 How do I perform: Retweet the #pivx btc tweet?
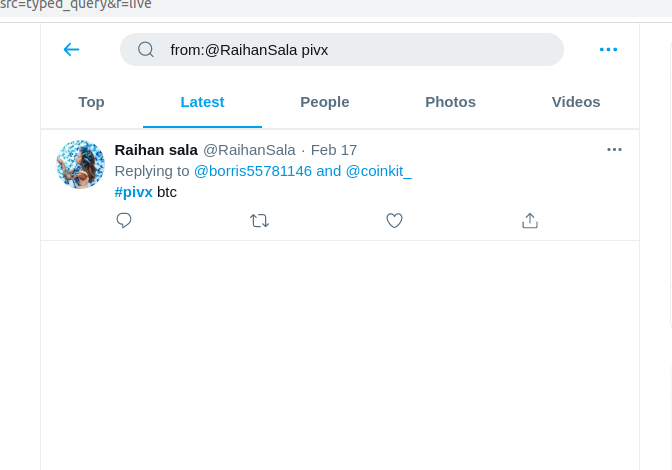[259, 221]
